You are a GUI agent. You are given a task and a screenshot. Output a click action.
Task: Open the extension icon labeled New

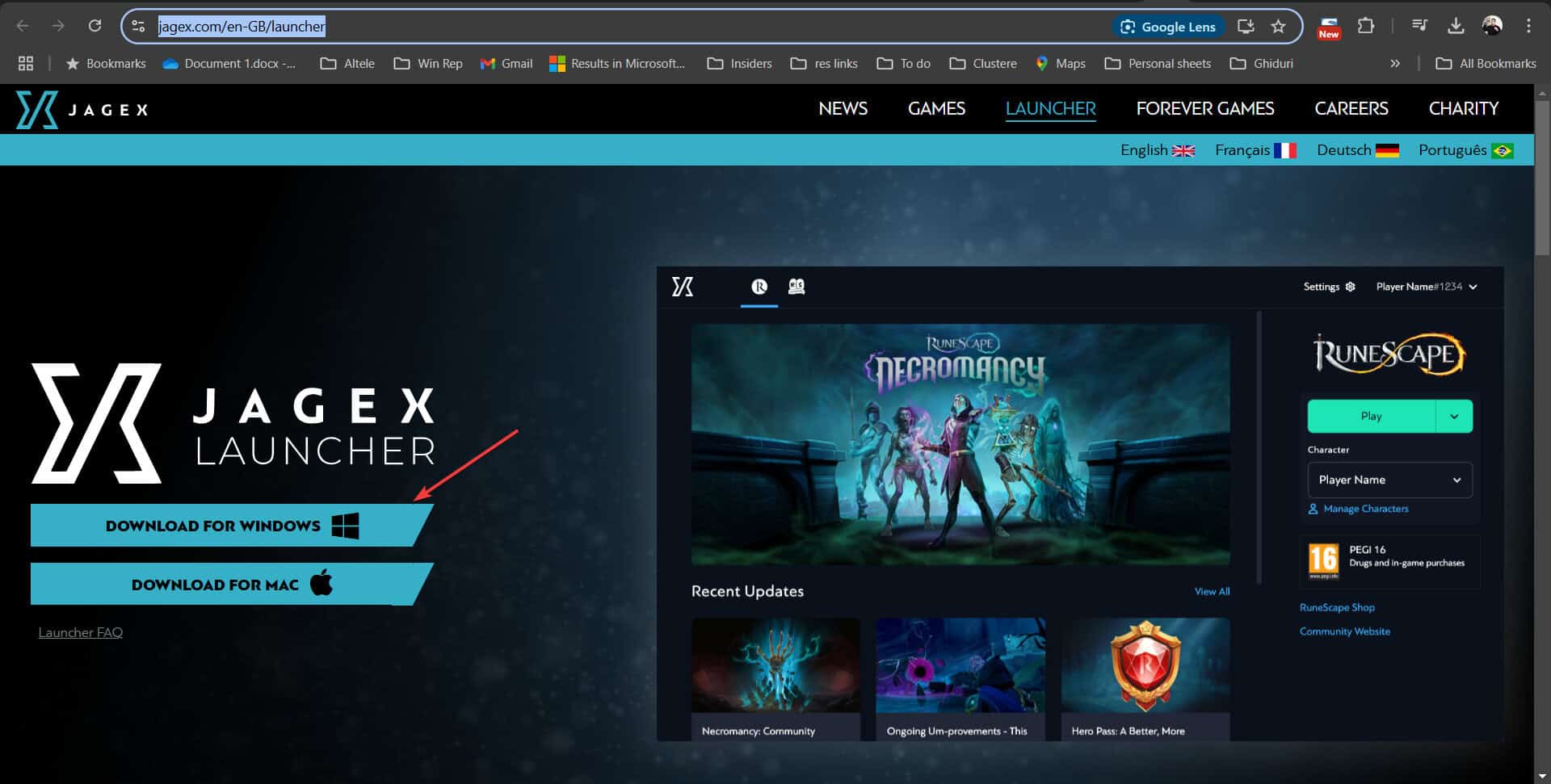[x=1329, y=27]
